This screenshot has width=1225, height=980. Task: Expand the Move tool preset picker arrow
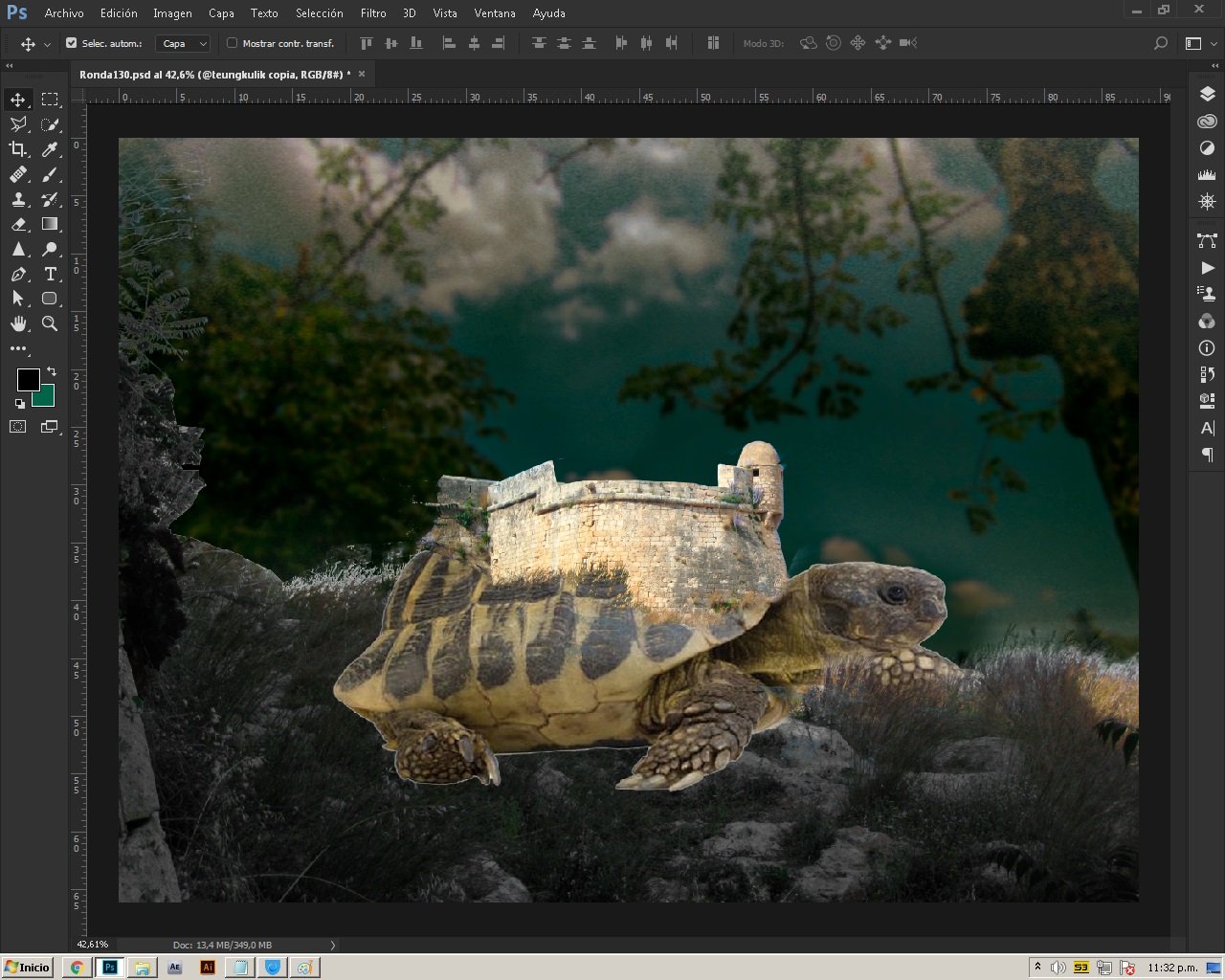pyautogui.click(x=47, y=44)
